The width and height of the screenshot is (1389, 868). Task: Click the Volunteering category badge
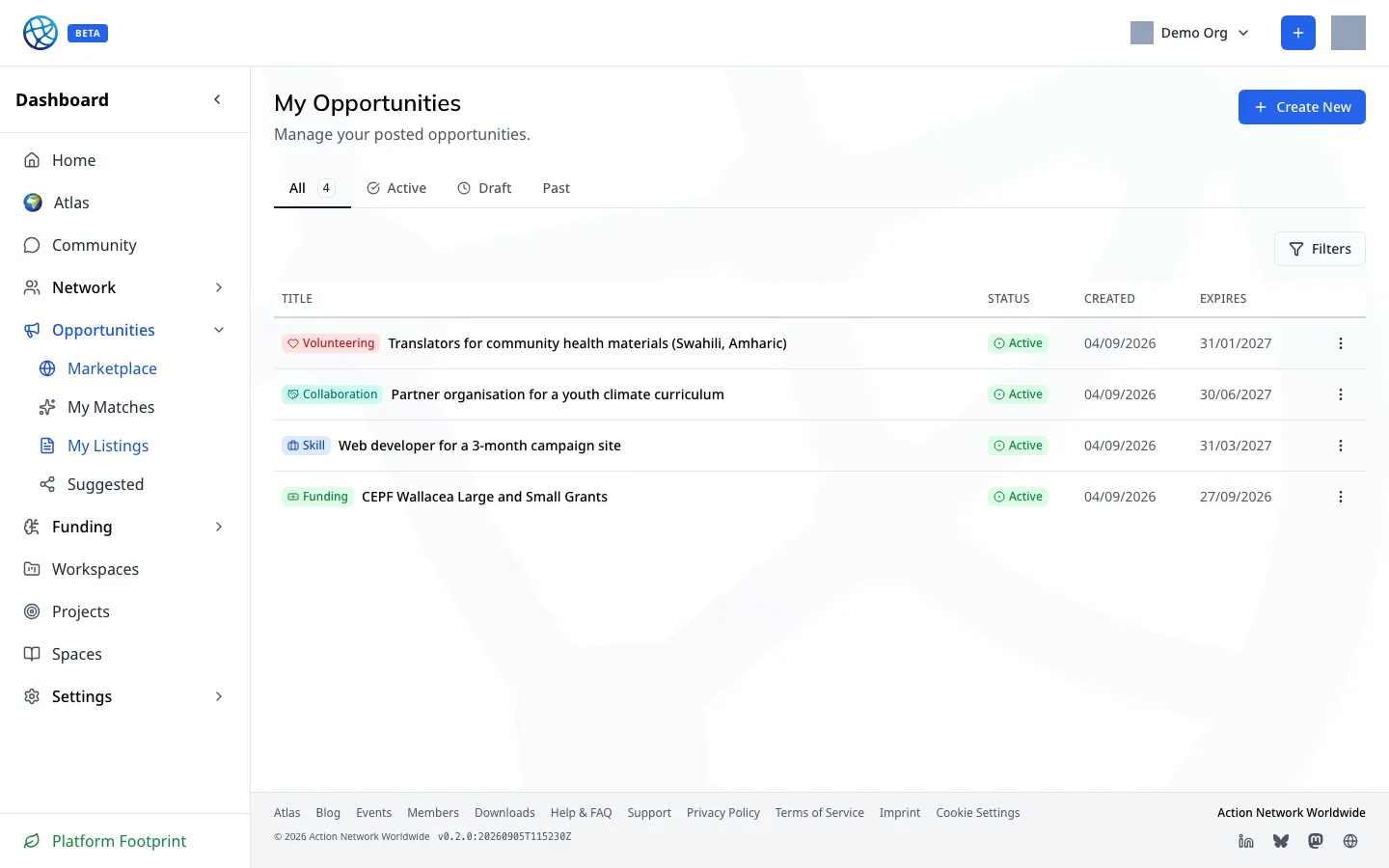(x=331, y=343)
